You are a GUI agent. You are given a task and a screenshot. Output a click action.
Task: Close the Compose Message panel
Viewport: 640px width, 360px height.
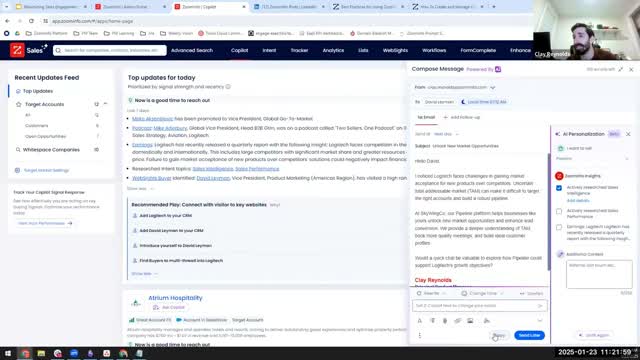[x=631, y=69]
